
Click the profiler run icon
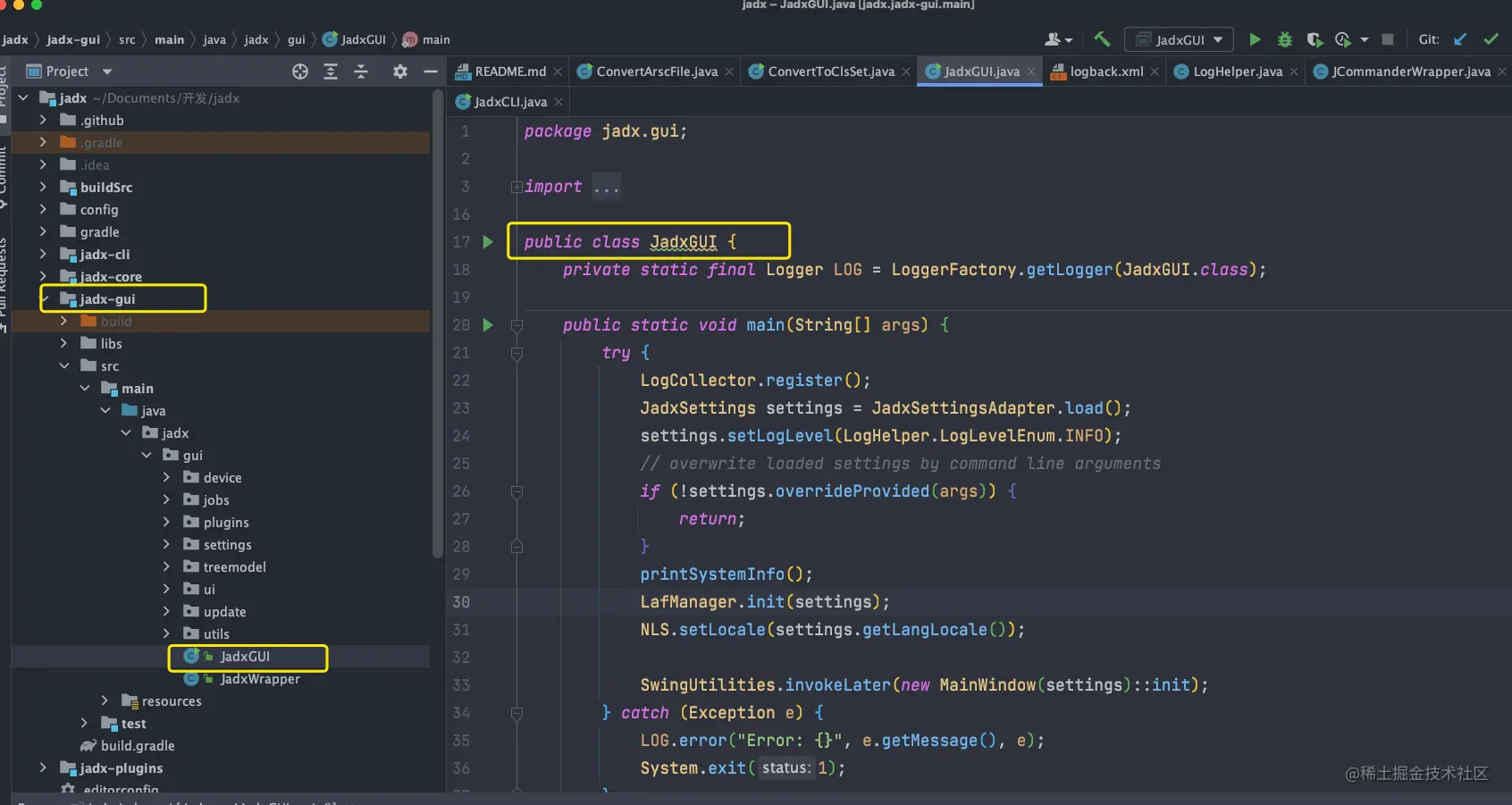click(x=1342, y=39)
